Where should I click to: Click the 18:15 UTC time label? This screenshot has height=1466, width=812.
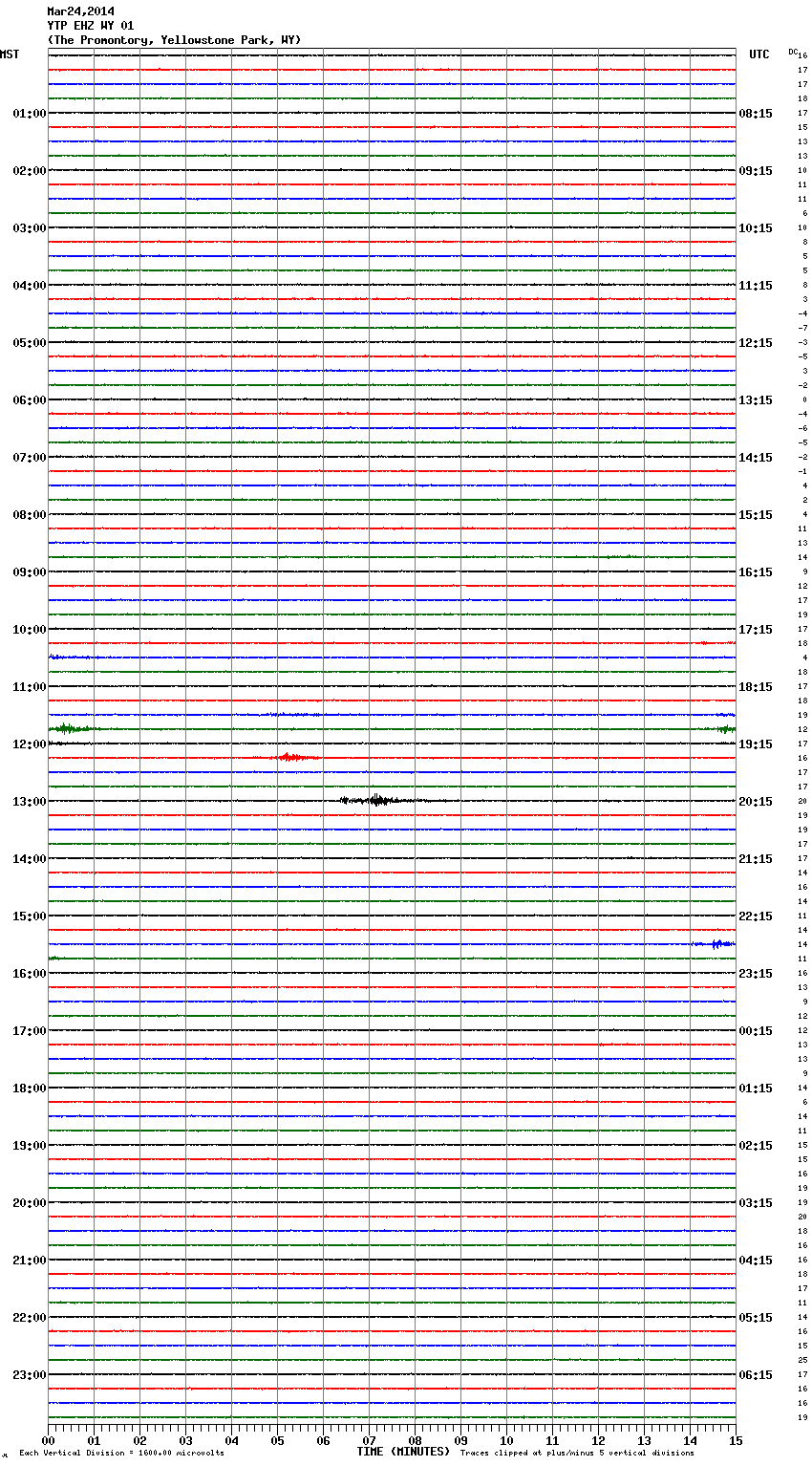[x=756, y=687]
